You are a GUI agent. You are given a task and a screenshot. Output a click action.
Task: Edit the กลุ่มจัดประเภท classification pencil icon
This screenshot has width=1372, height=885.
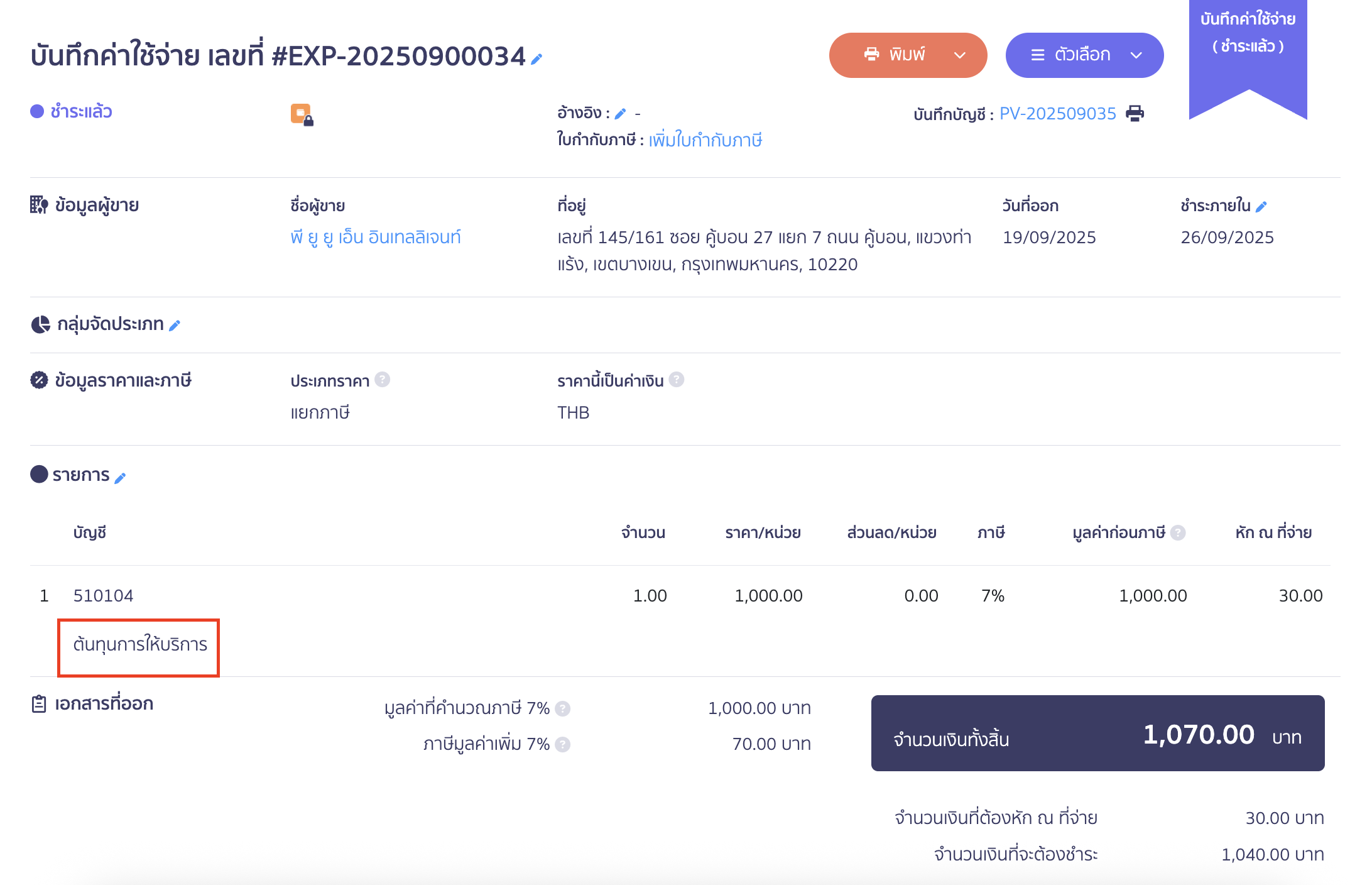pyautogui.click(x=175, y=326)
